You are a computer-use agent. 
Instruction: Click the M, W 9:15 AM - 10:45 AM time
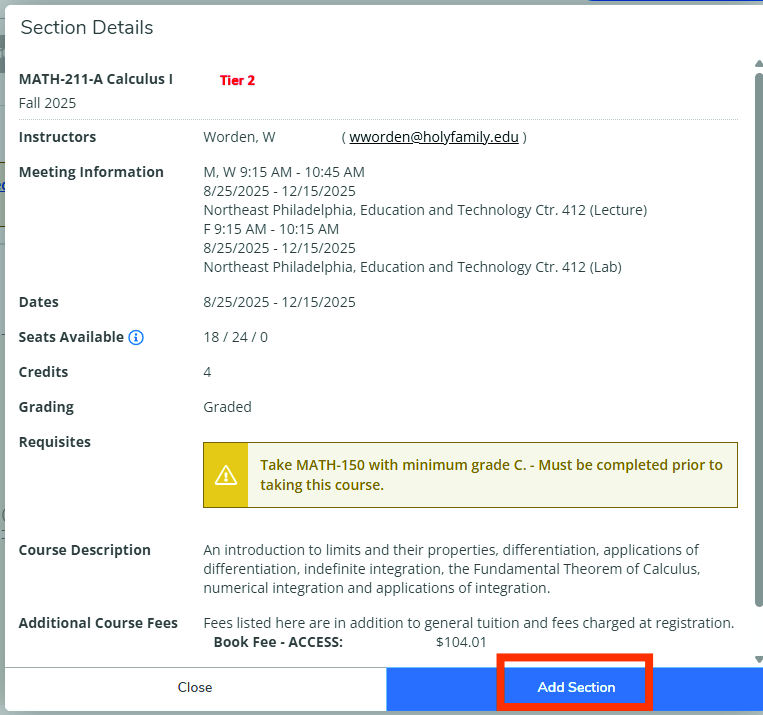pos(284,172)
